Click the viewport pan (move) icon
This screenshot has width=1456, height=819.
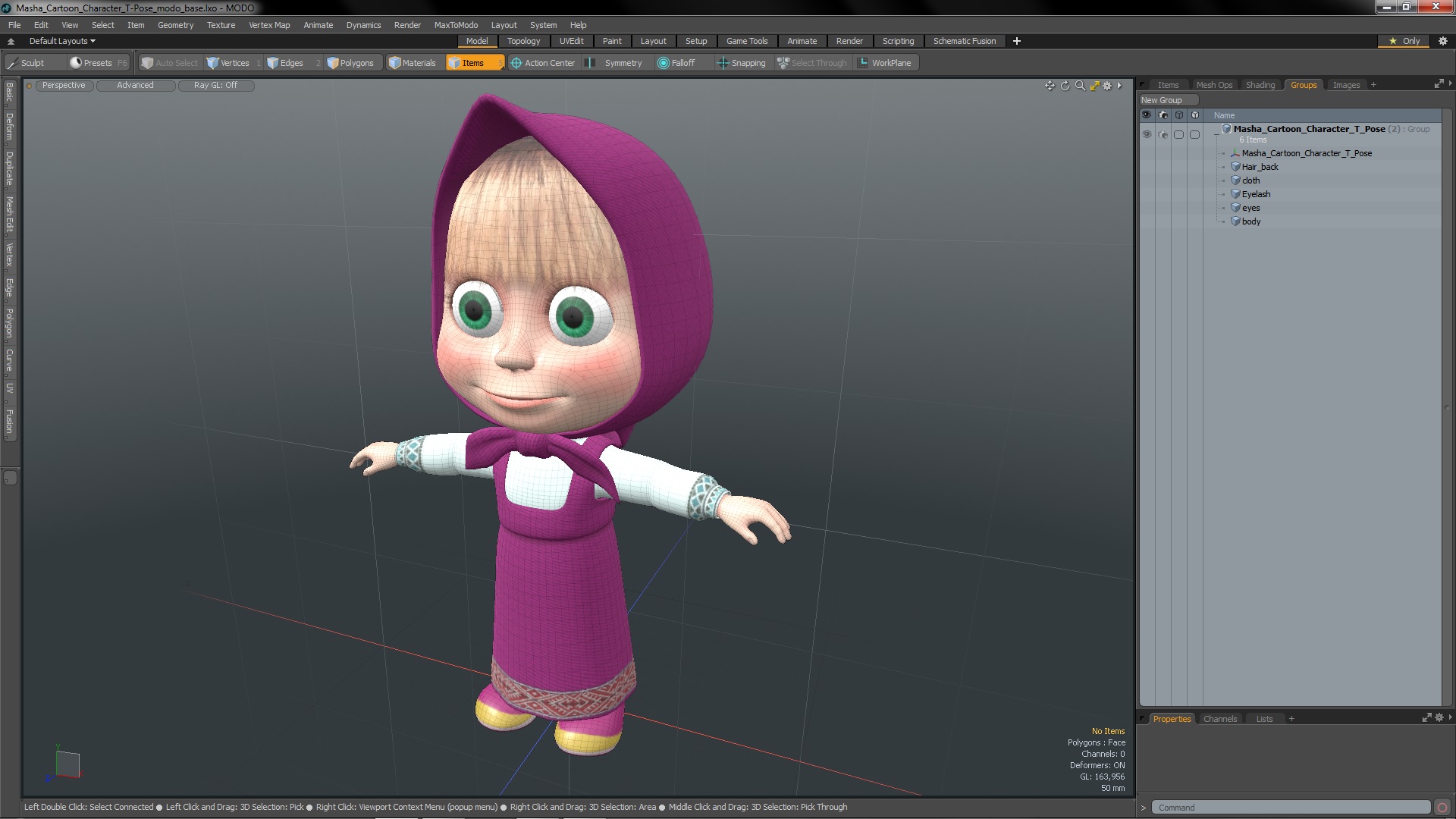point(1050,86)
